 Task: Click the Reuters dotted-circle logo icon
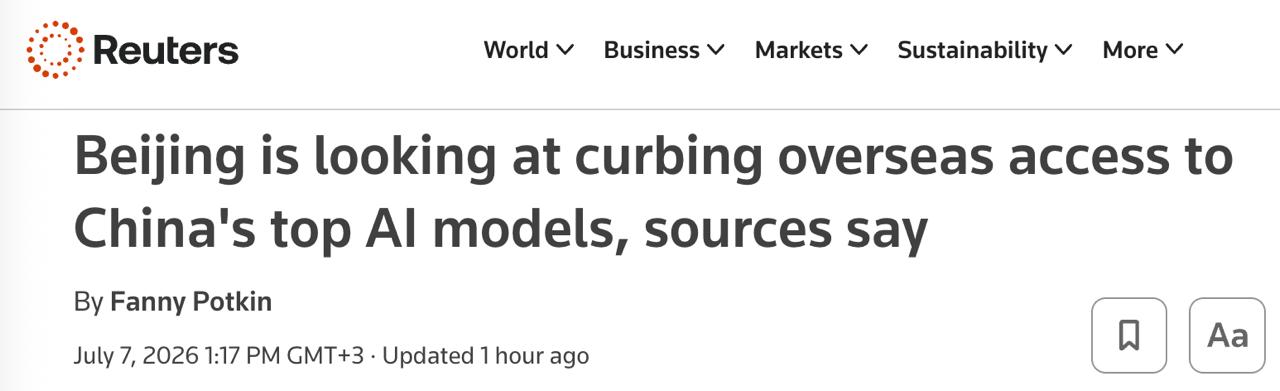tap(55, 50)
